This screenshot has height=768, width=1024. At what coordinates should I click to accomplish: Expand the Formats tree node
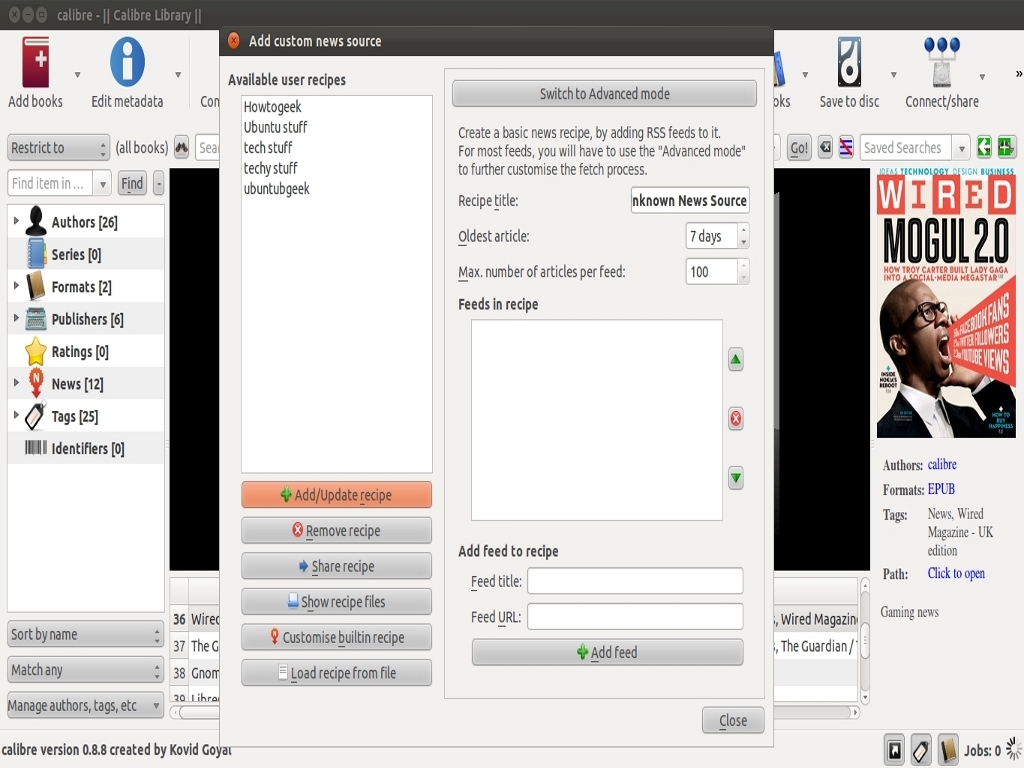click(16, 285)
